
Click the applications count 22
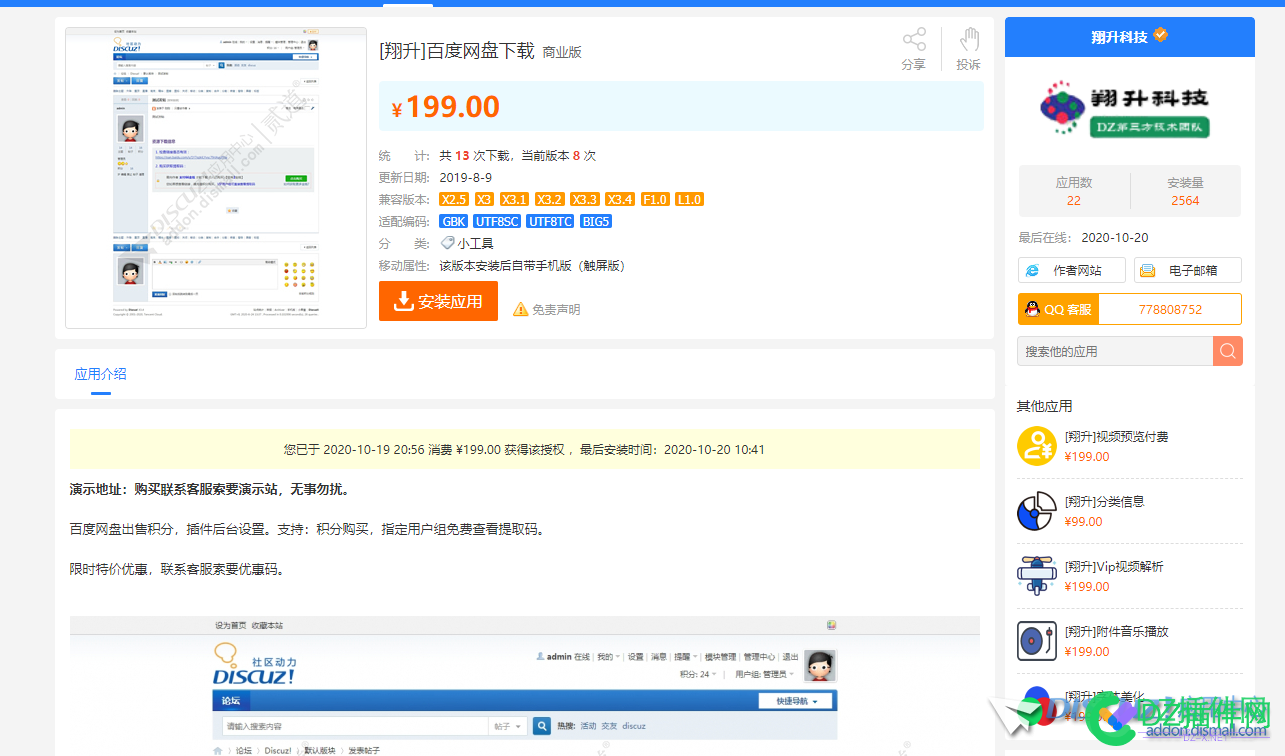(x=1073, y=200)
